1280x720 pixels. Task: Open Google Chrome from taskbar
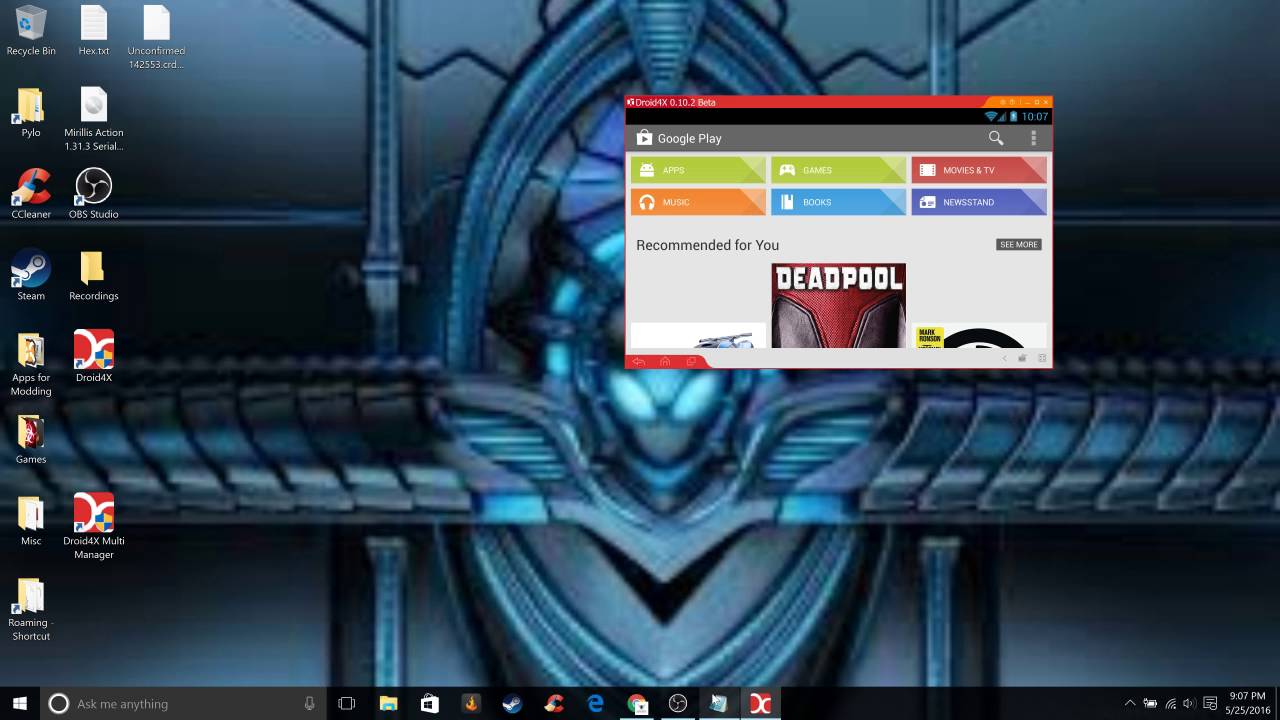click(x=637, y=703)
